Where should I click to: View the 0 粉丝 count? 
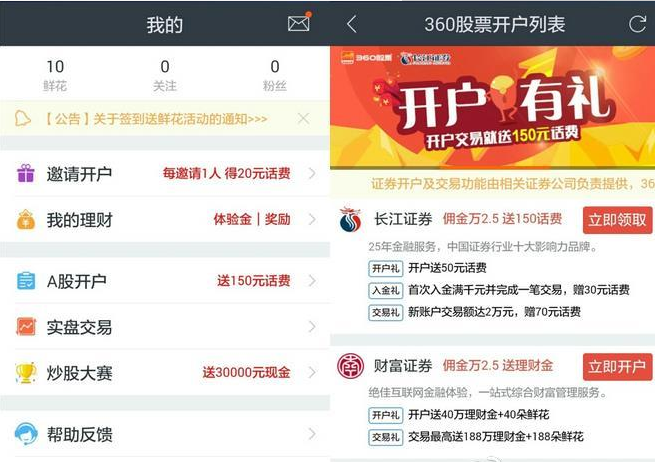coord(274,75)
